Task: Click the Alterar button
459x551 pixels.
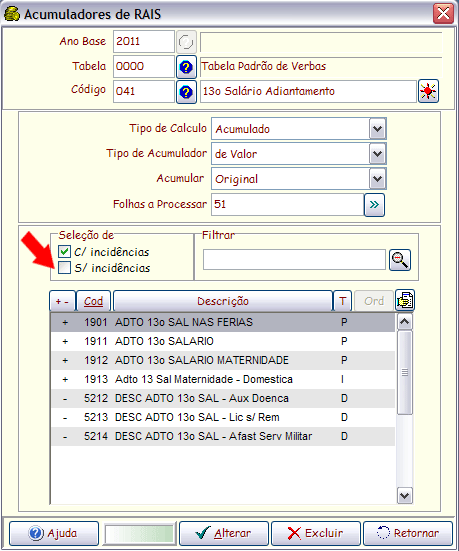Action: click(224, 533)
